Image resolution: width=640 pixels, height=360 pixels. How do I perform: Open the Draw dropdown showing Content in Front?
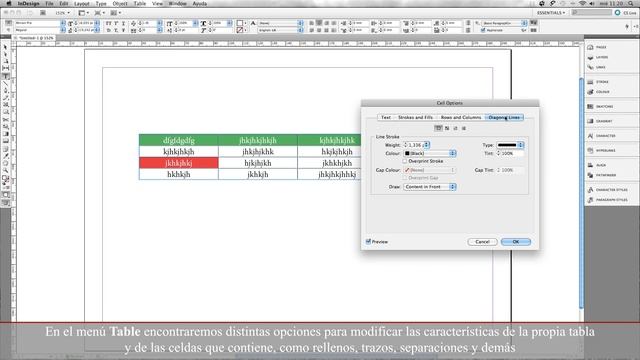[430, 187]
